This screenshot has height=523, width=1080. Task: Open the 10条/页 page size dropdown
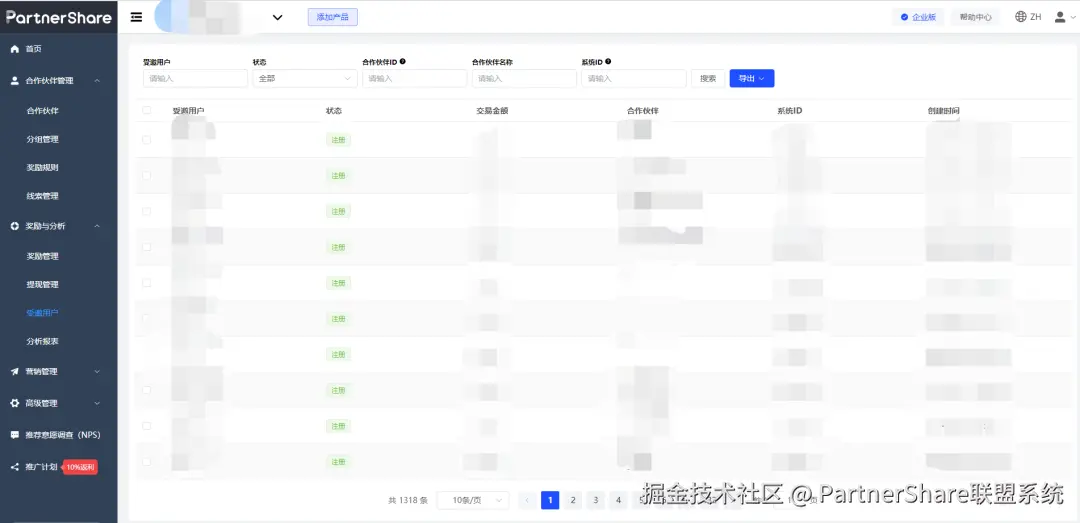[473, 500]
